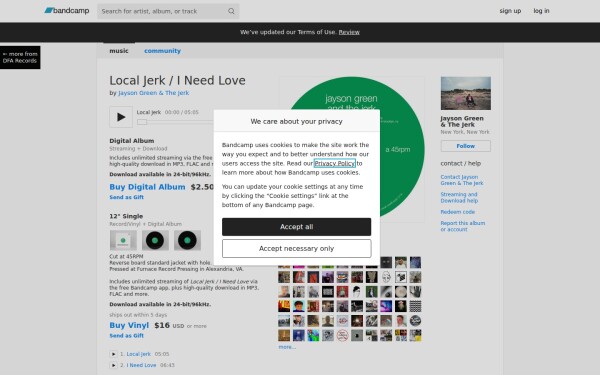Show more supporters link
The image size is (600, 375).
pyautogui.click(x=287, y=347)
